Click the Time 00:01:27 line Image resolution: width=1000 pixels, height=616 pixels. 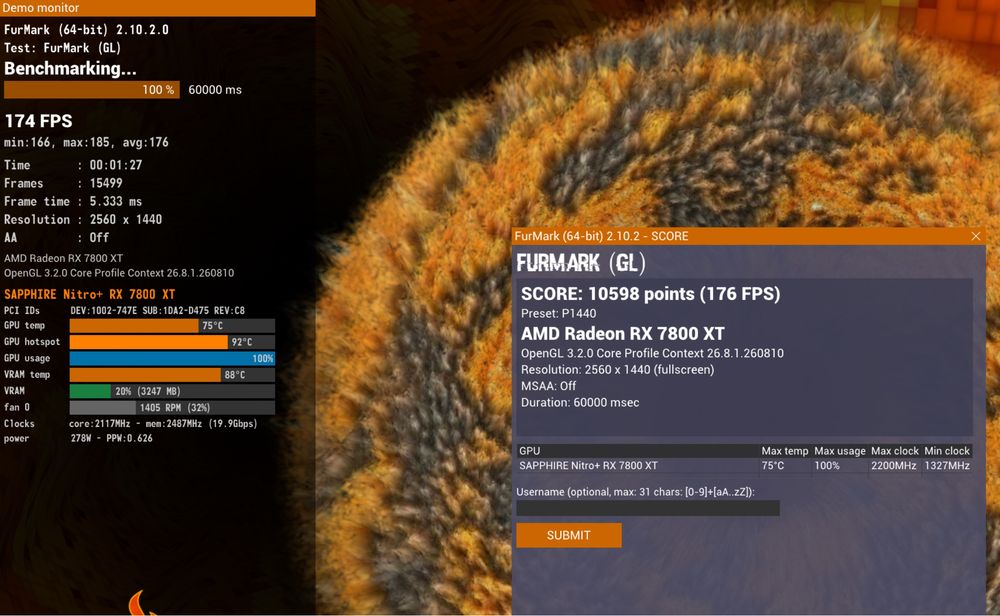pos(73,165)
